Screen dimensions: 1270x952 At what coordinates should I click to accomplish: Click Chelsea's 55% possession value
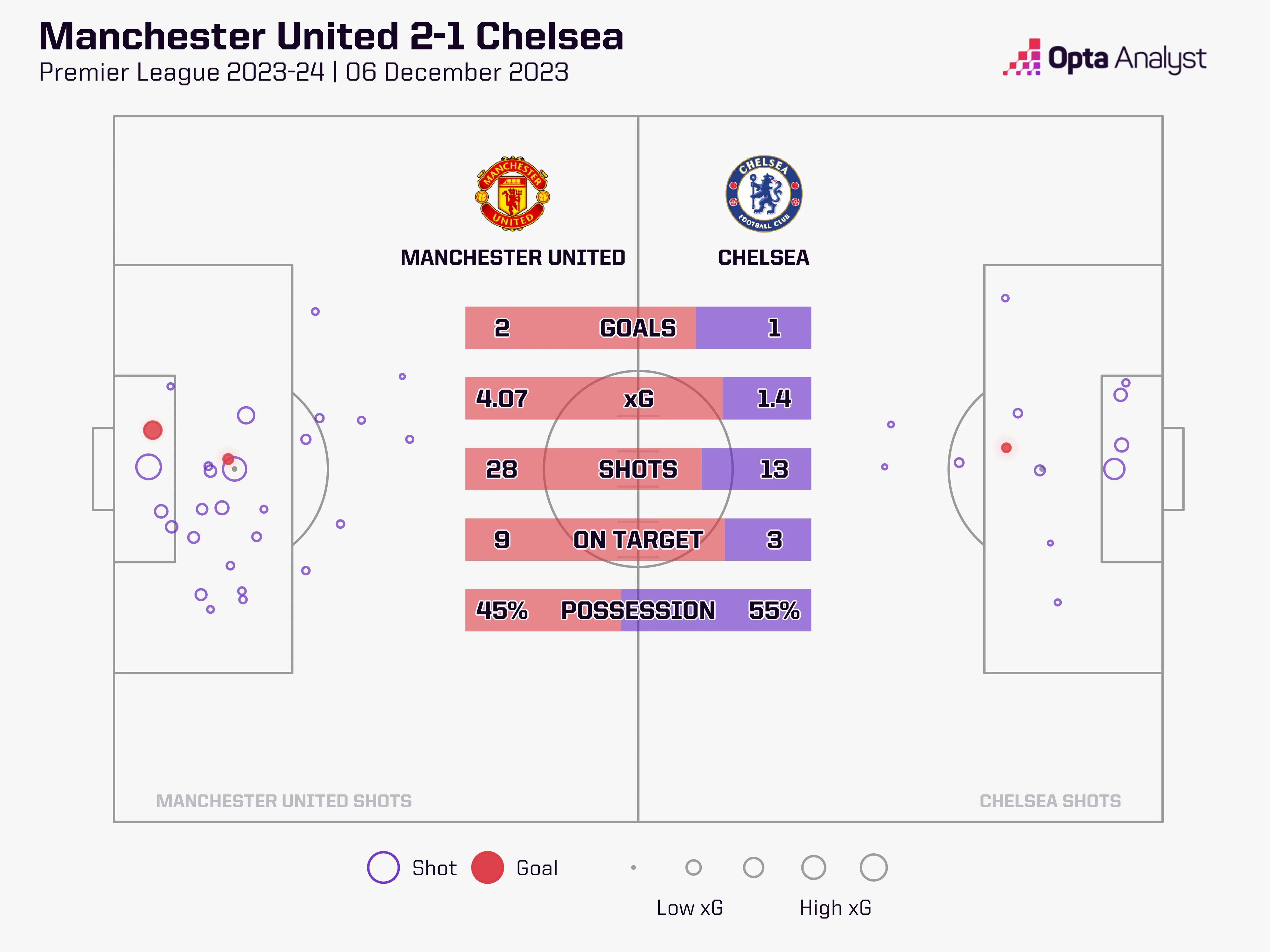tap(773, 611)
